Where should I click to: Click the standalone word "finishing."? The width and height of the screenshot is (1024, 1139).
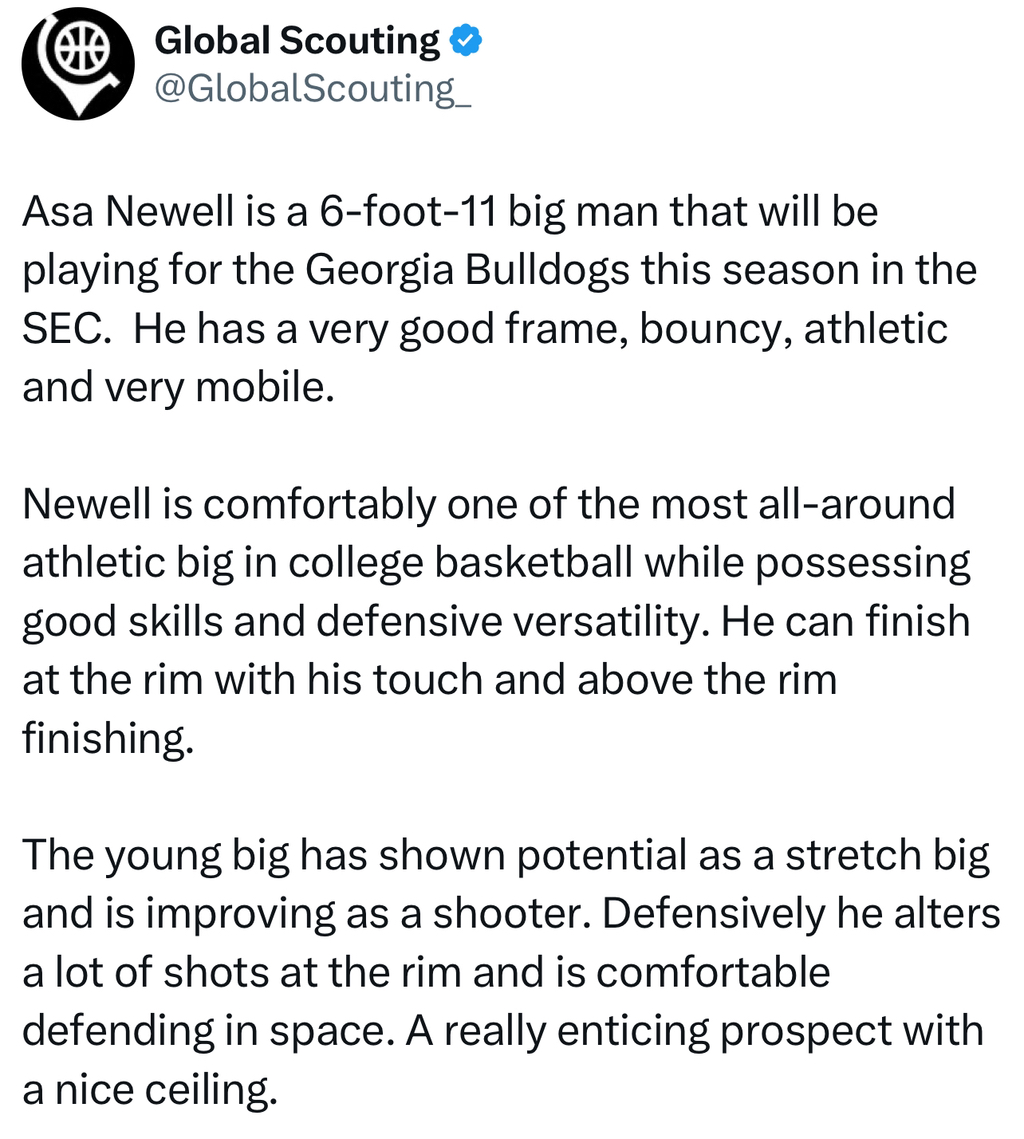105,737
